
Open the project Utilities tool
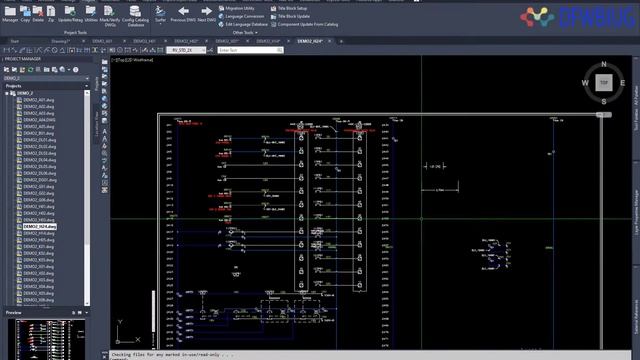[x=91, y=14]
